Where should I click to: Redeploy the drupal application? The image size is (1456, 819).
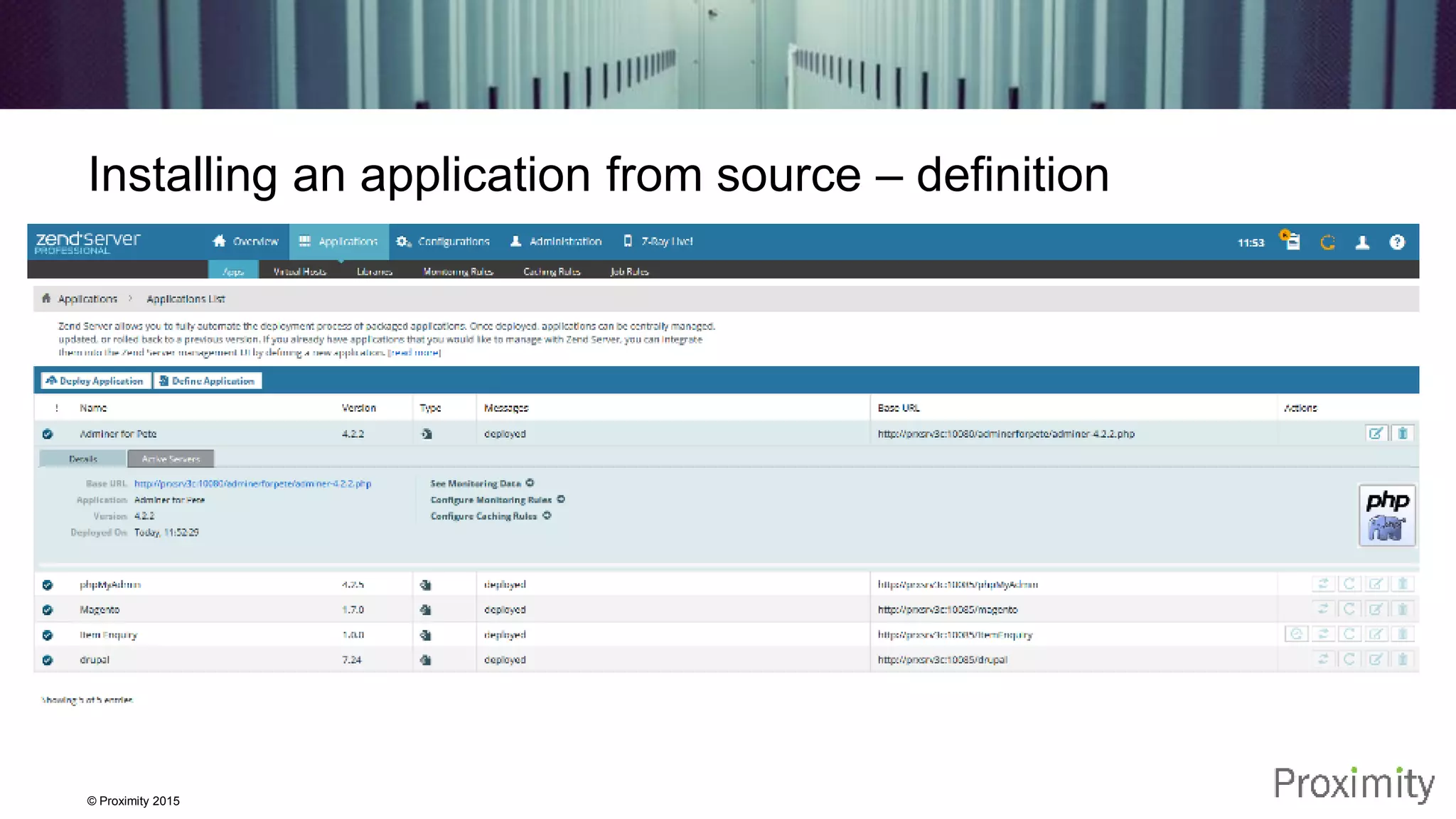[1349, 659]
